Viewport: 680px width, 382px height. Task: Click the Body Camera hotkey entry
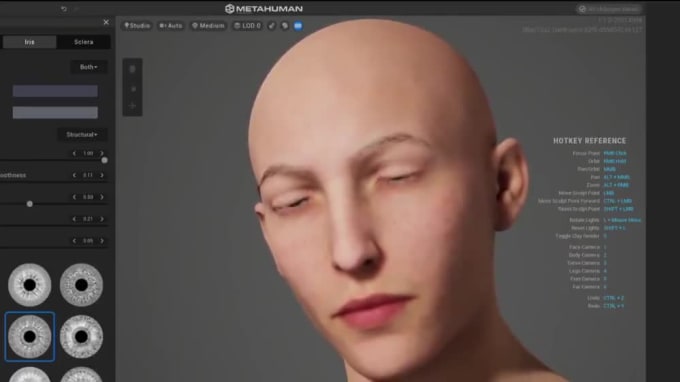pos(588,255)
